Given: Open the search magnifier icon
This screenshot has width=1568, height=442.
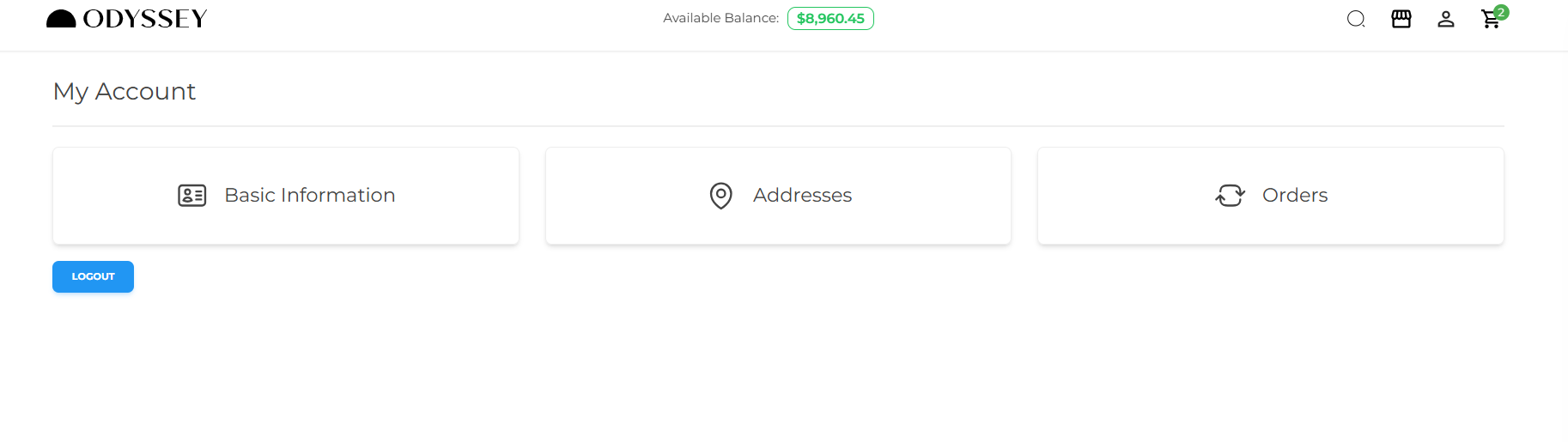Looking at the screenshot, I should tap(1356, 19).
